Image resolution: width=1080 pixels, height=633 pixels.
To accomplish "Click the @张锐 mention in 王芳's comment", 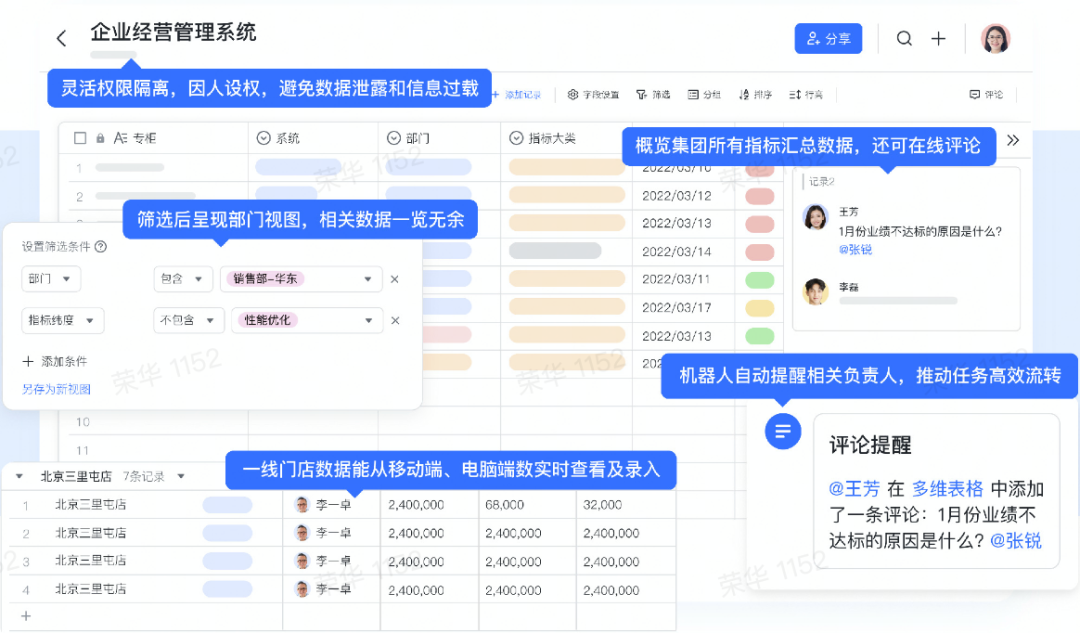I will click(x=855, y=249).
